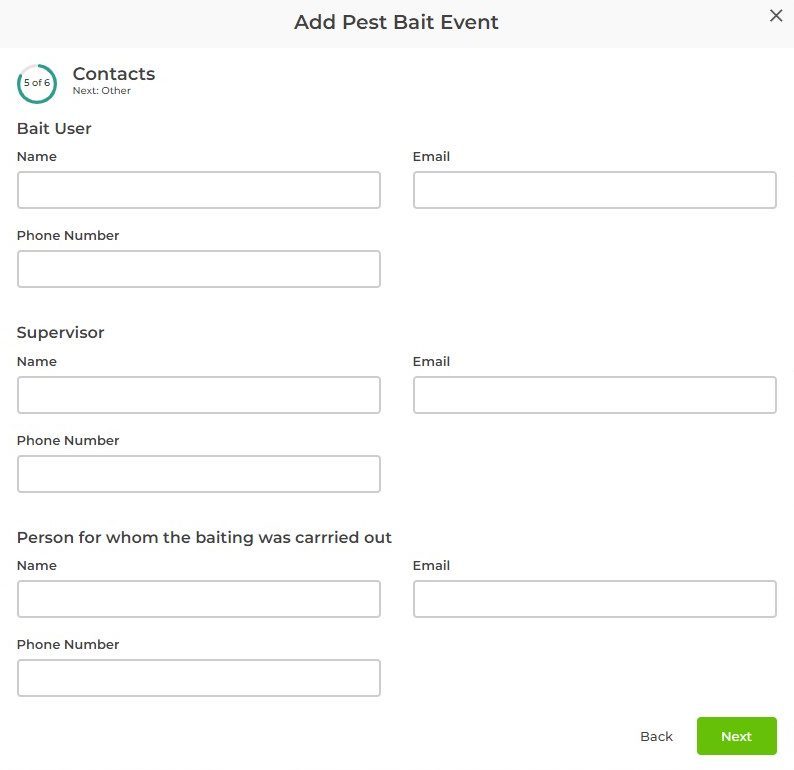Image resolution: width=794 pixels, height=770 pixels.
Task: Select Supervisor Phone Number input
Action: 199,474
